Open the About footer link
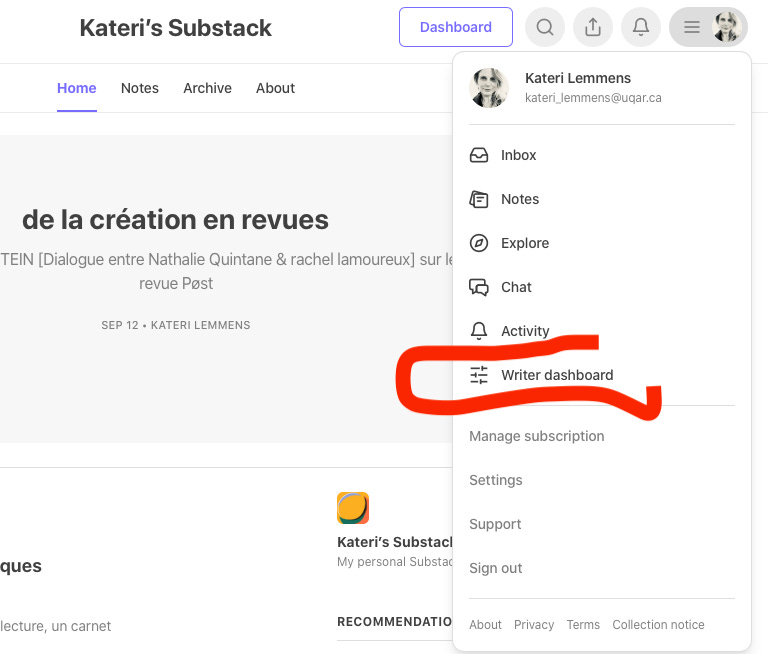Screen dimensions: 768x654 coord(485,625)
